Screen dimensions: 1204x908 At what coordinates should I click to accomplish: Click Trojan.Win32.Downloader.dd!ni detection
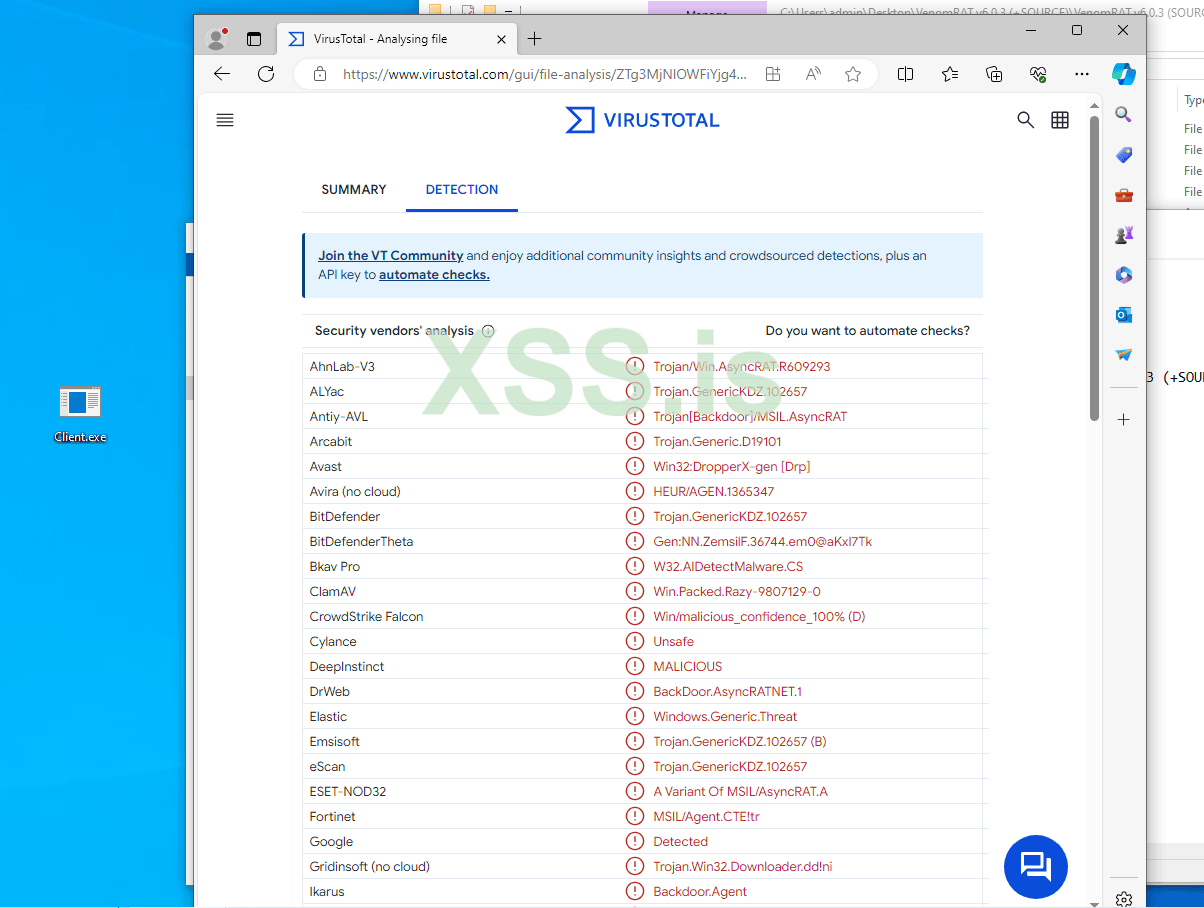click(x=743, y=867)
